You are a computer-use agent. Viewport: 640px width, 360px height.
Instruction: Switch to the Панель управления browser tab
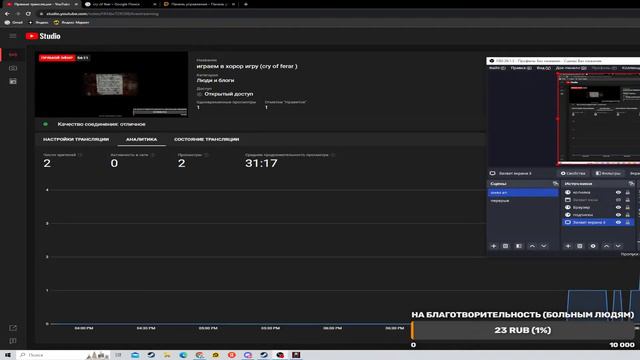pyautogui.click(x=199, y=4)
